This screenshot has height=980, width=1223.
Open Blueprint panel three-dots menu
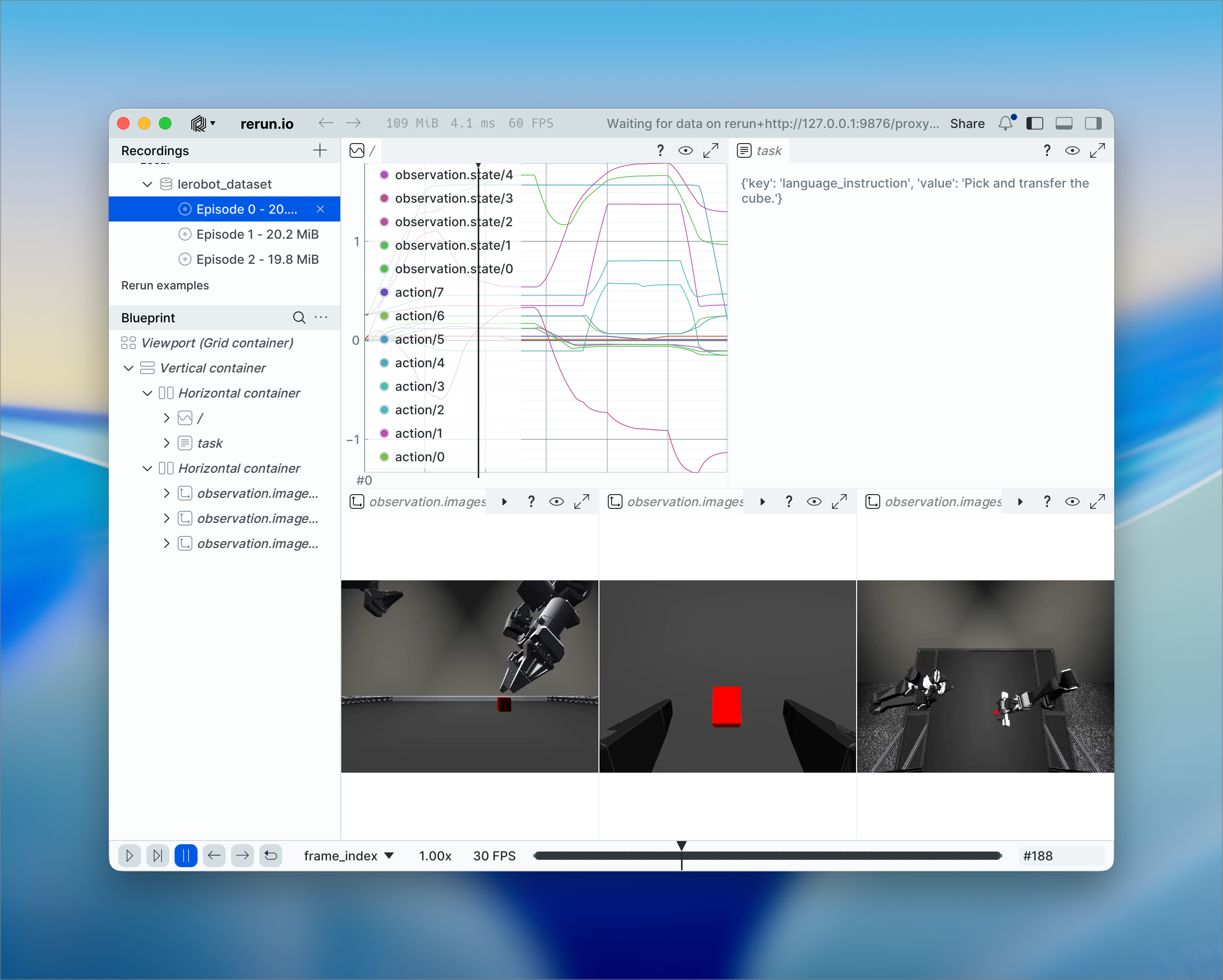321,318
